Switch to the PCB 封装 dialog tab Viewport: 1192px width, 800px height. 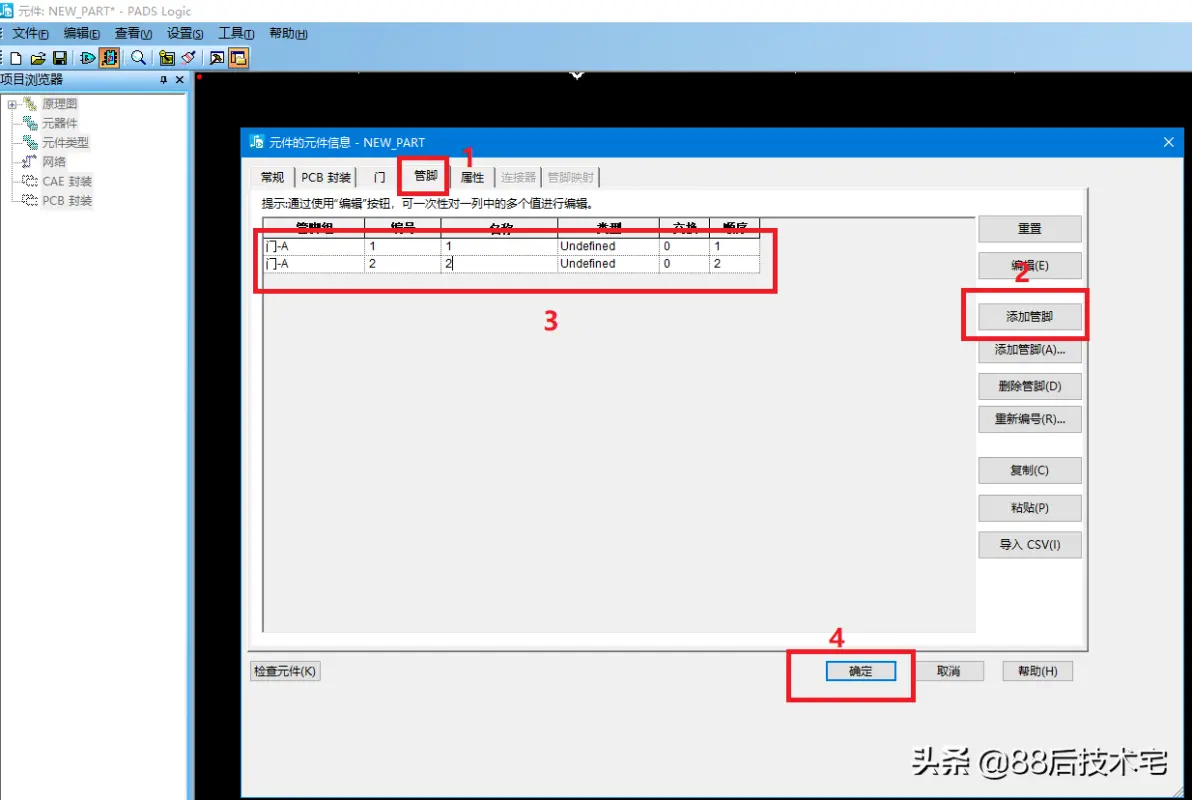click(326, 177)
